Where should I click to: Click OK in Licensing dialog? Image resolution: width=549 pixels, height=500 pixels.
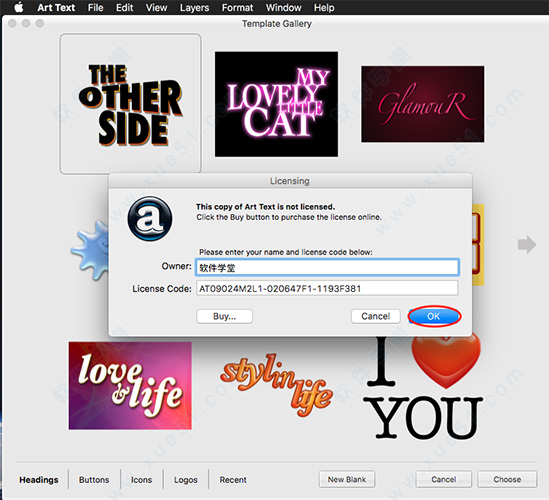[x=434, y=316]
